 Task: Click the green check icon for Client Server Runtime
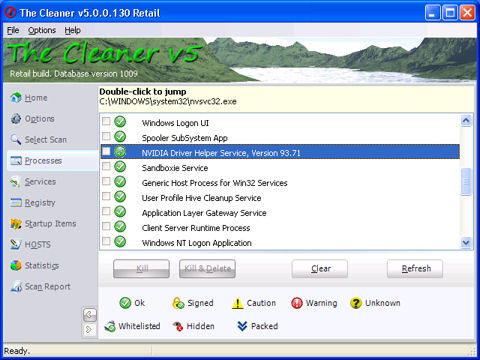[120, 227]
